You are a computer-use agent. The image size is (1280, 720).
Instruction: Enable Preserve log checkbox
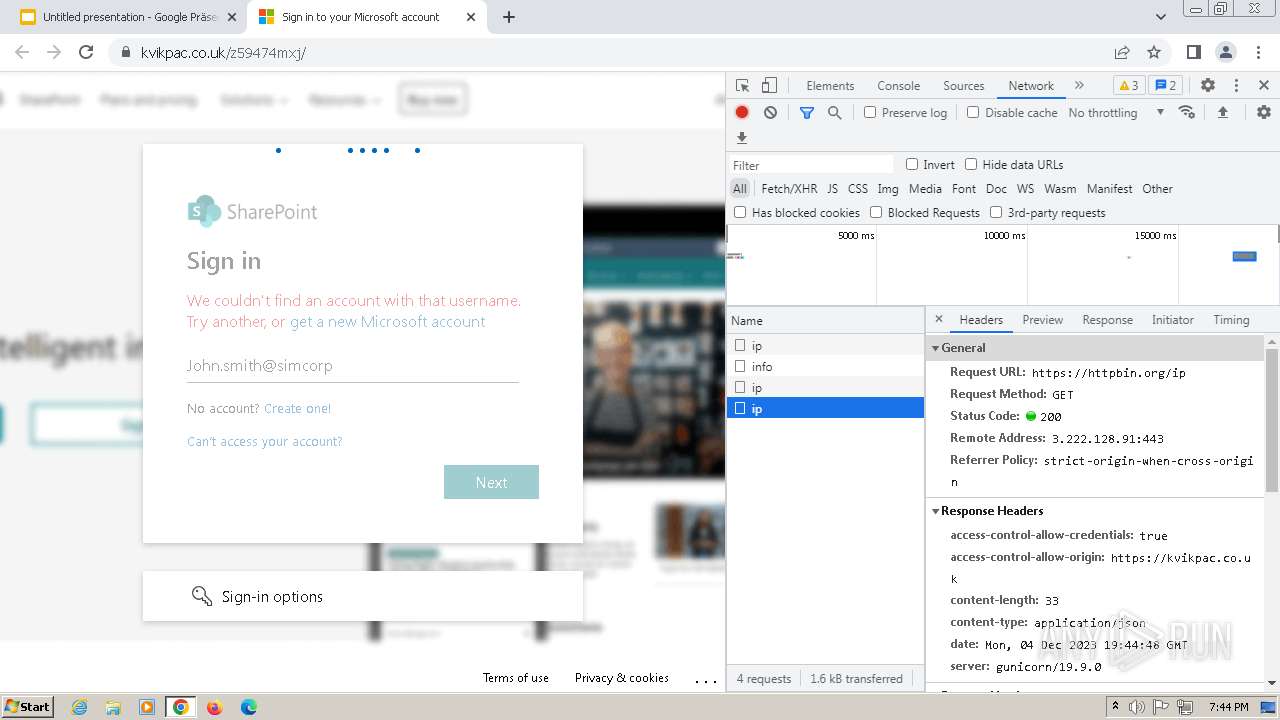[x=870, y=113]
